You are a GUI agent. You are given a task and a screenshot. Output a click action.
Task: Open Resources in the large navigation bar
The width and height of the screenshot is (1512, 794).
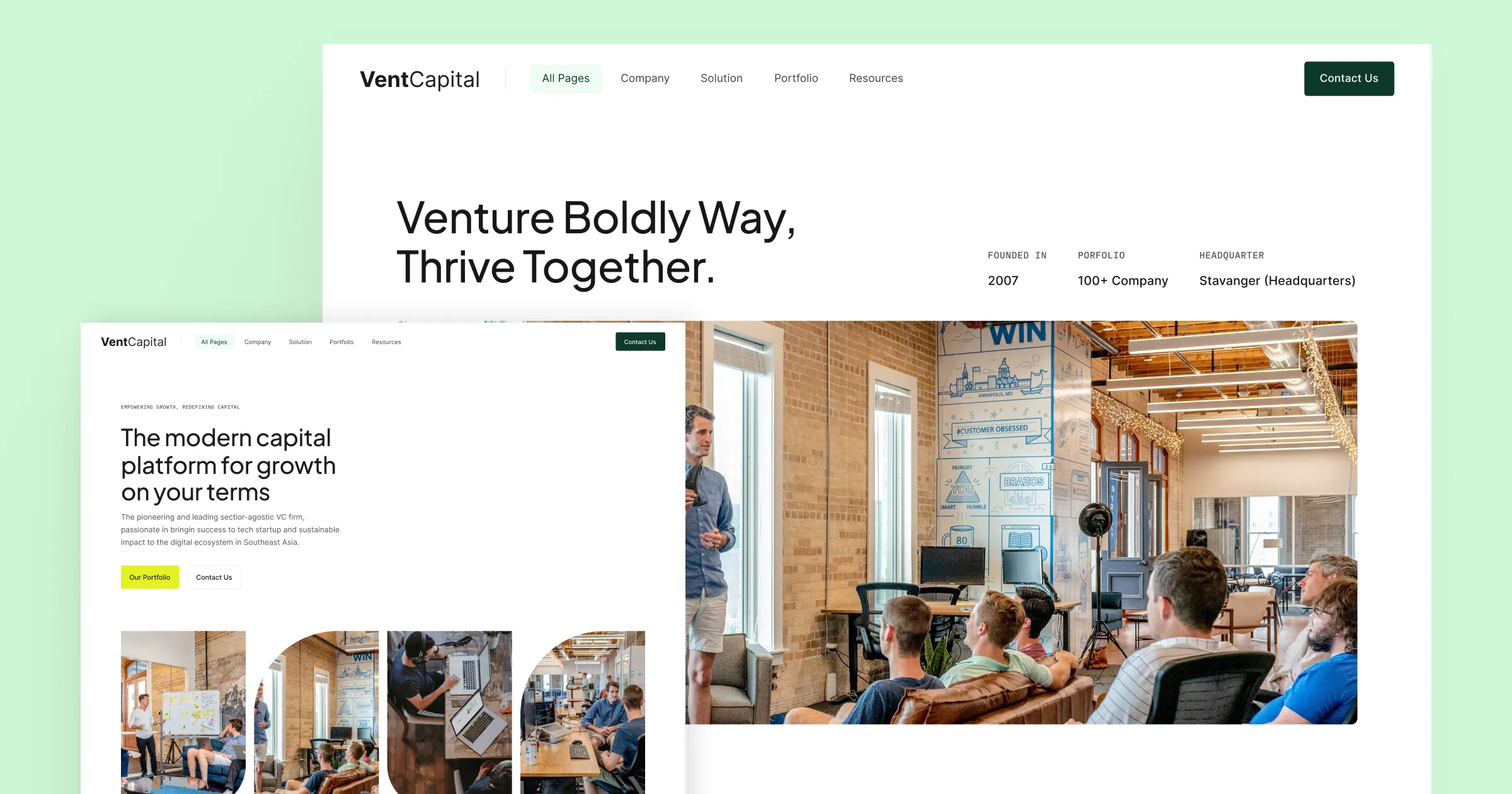click(876, 78)
